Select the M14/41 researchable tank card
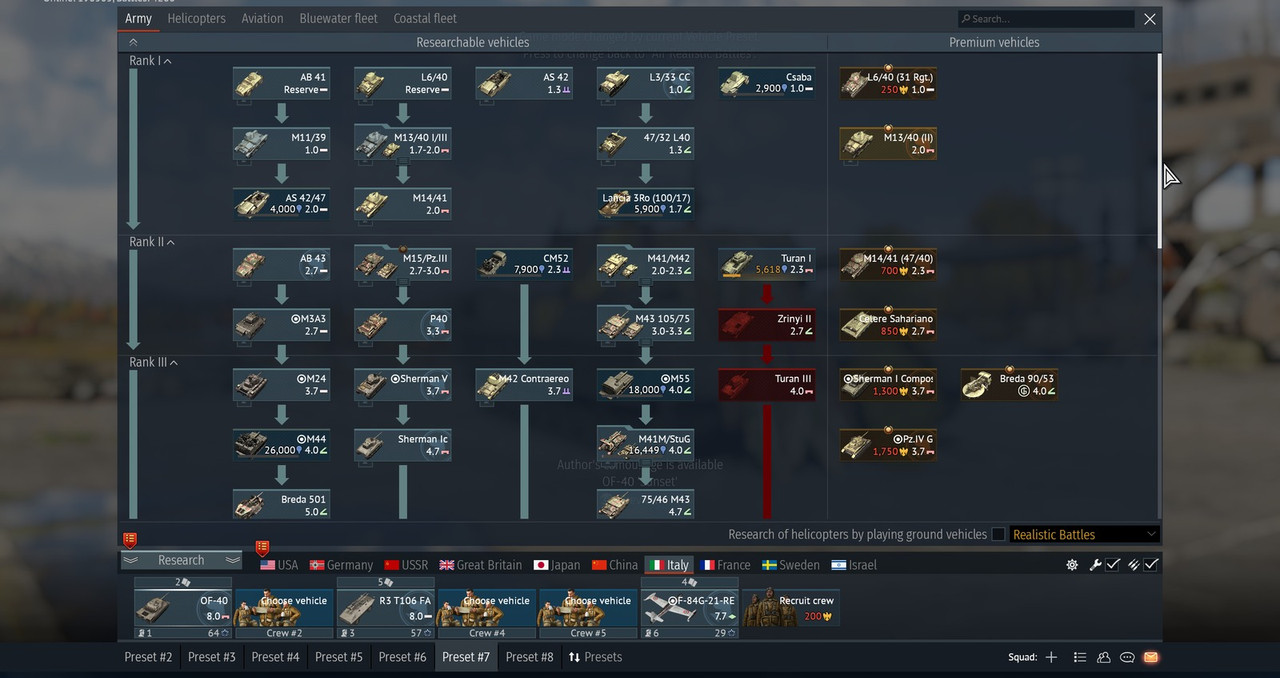Screen dimensions: 1280x678 click(403, 204)
